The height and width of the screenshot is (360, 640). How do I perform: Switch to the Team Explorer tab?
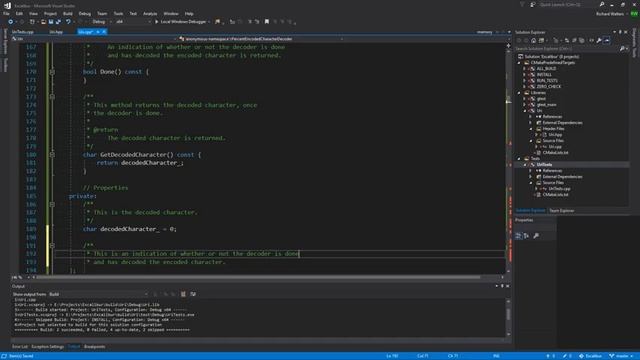[x=562, y=211]
